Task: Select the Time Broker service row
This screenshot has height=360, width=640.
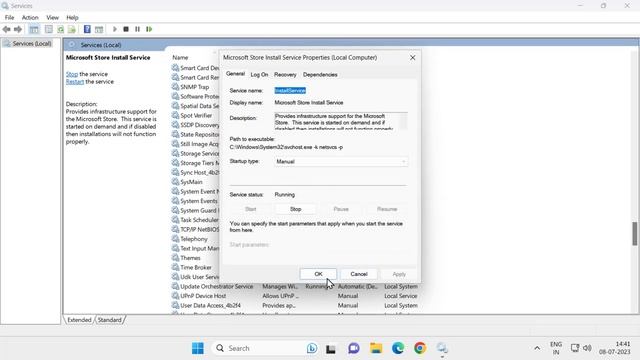Action: tap(196, 267)
